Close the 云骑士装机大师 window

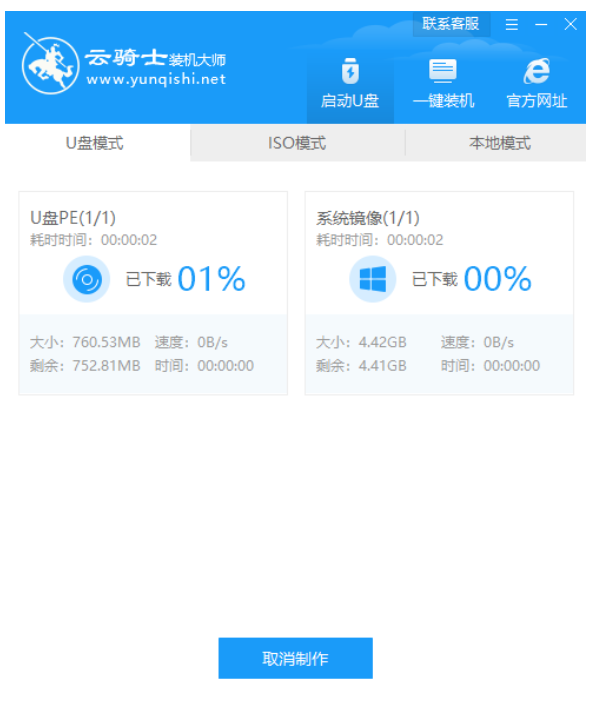571,25
